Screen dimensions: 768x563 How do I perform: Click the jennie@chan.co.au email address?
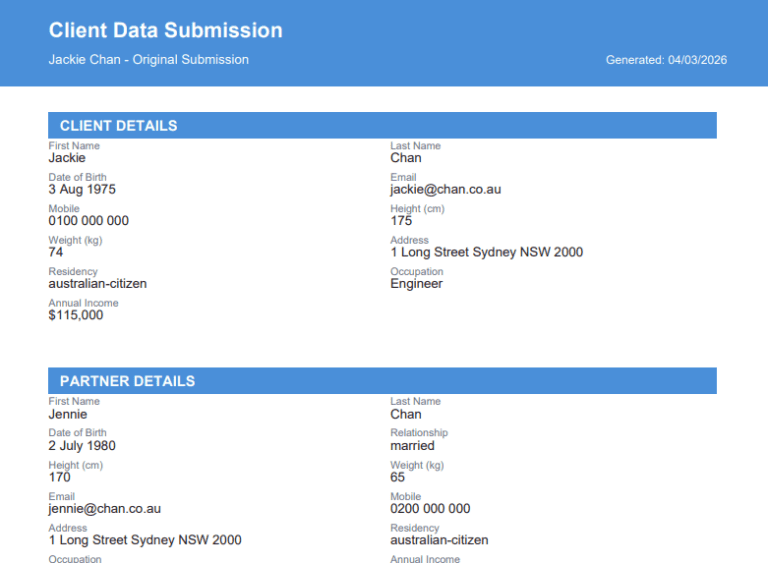click(x=104, y=508)
